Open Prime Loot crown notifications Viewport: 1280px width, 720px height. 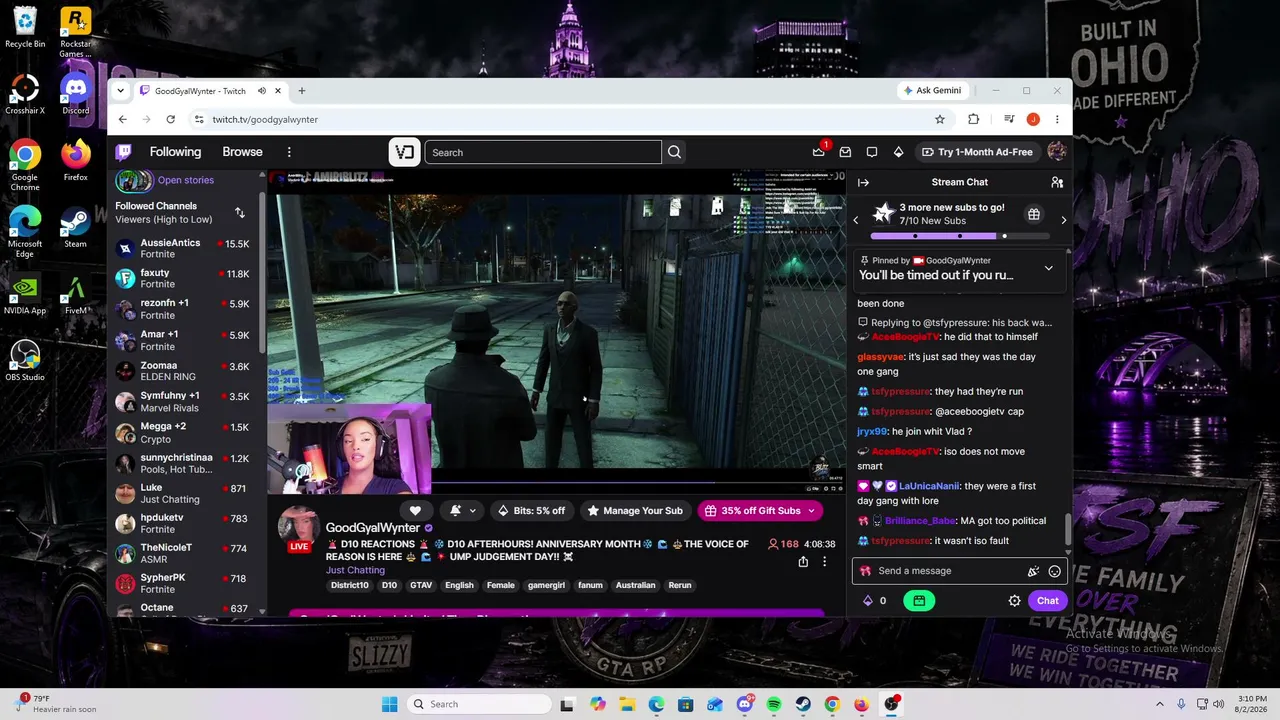point(819,152)
